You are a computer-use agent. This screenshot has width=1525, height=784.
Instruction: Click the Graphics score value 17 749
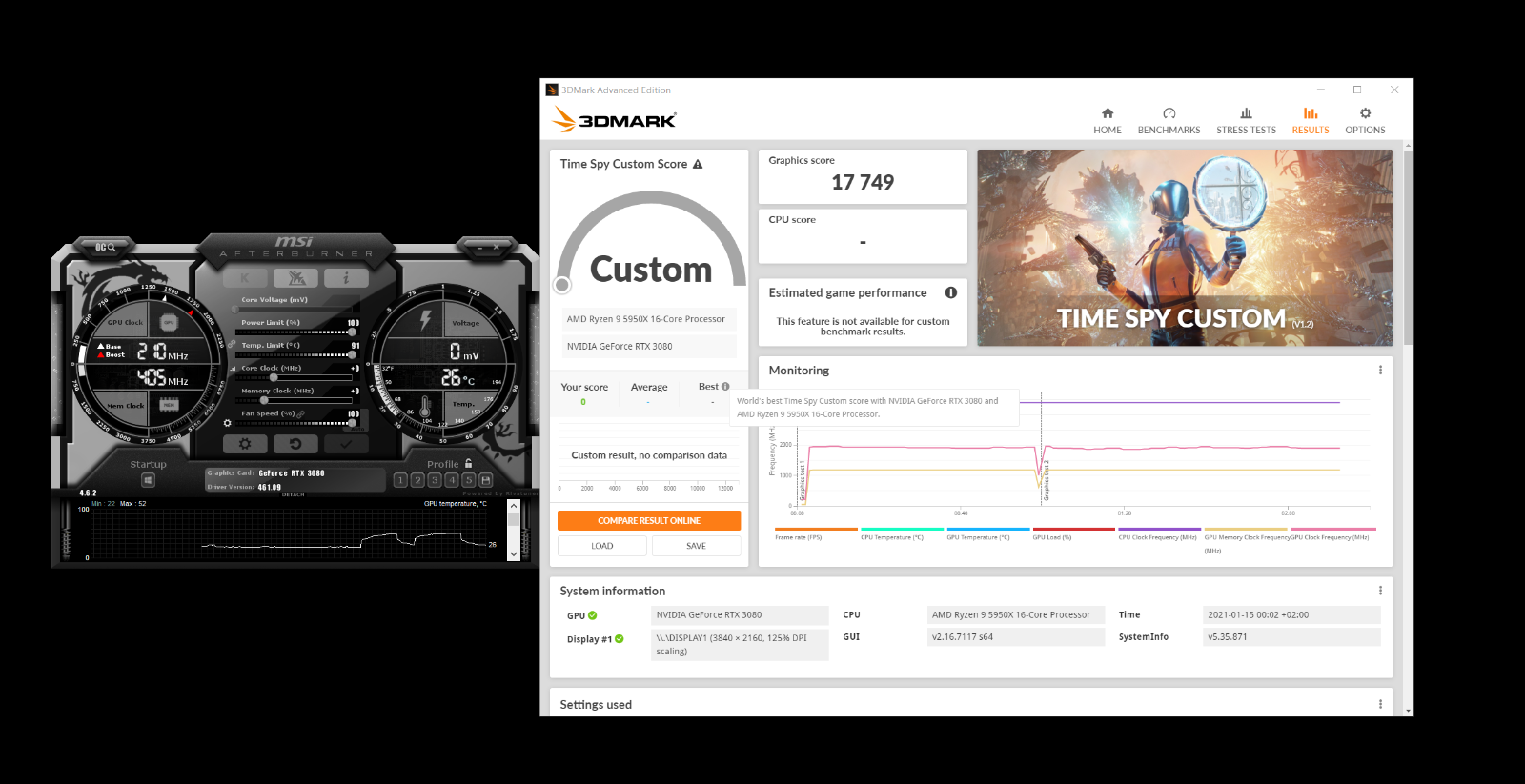tap(863, 182)
